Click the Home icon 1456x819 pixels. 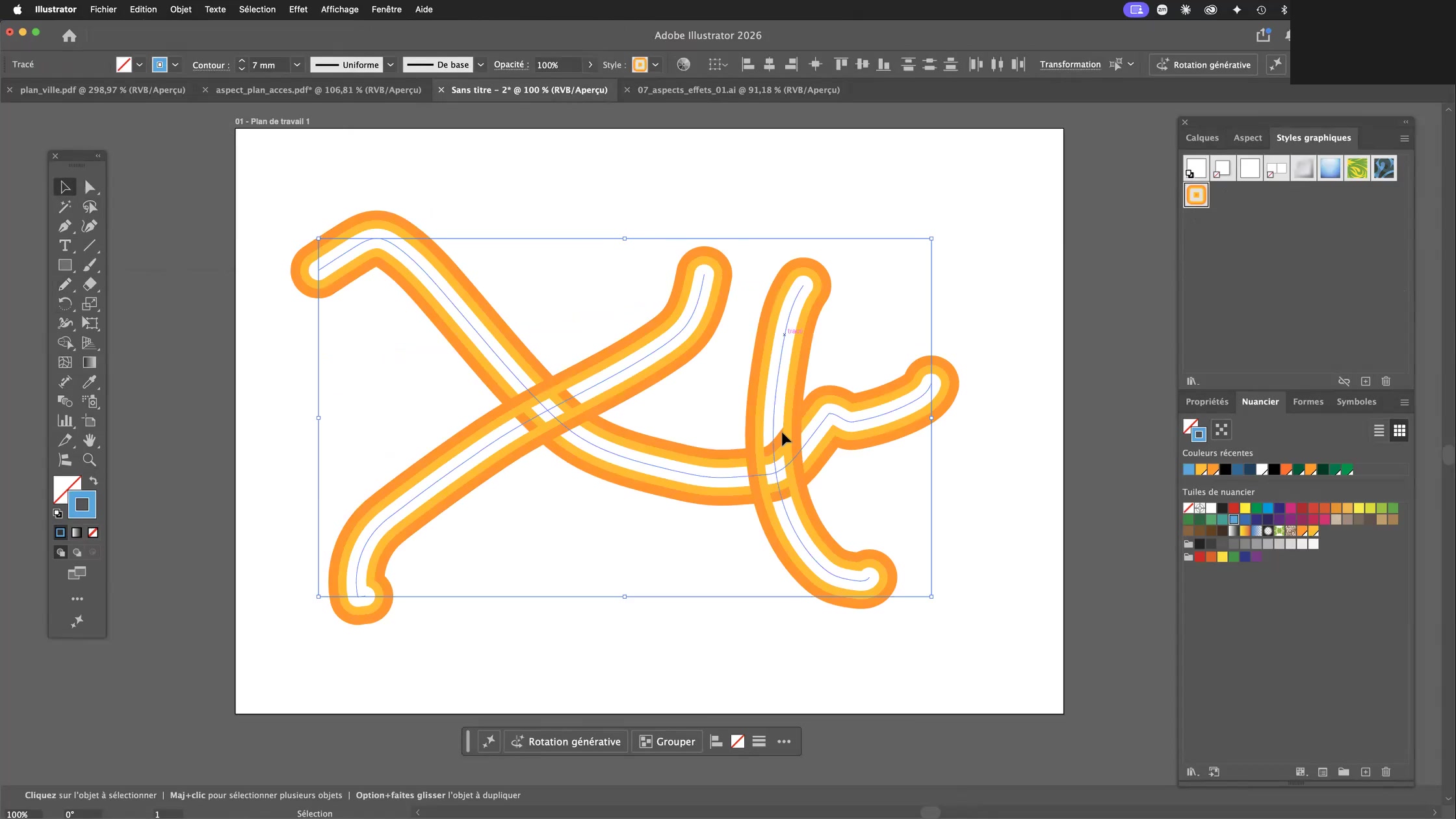[x=70, y=36]
